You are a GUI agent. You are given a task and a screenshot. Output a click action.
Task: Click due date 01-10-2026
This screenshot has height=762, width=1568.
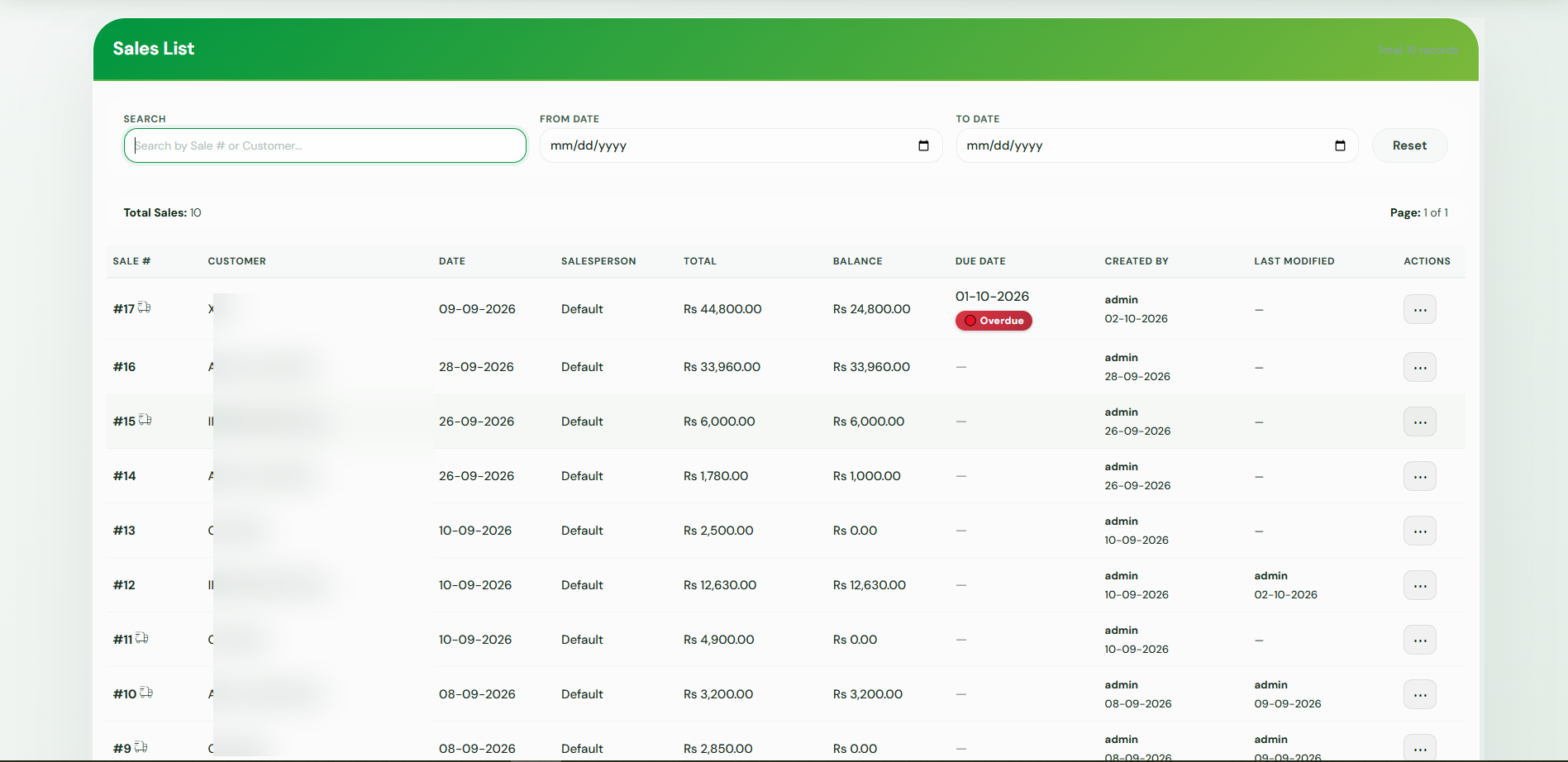pyautogui.click(x=992, y=296)
